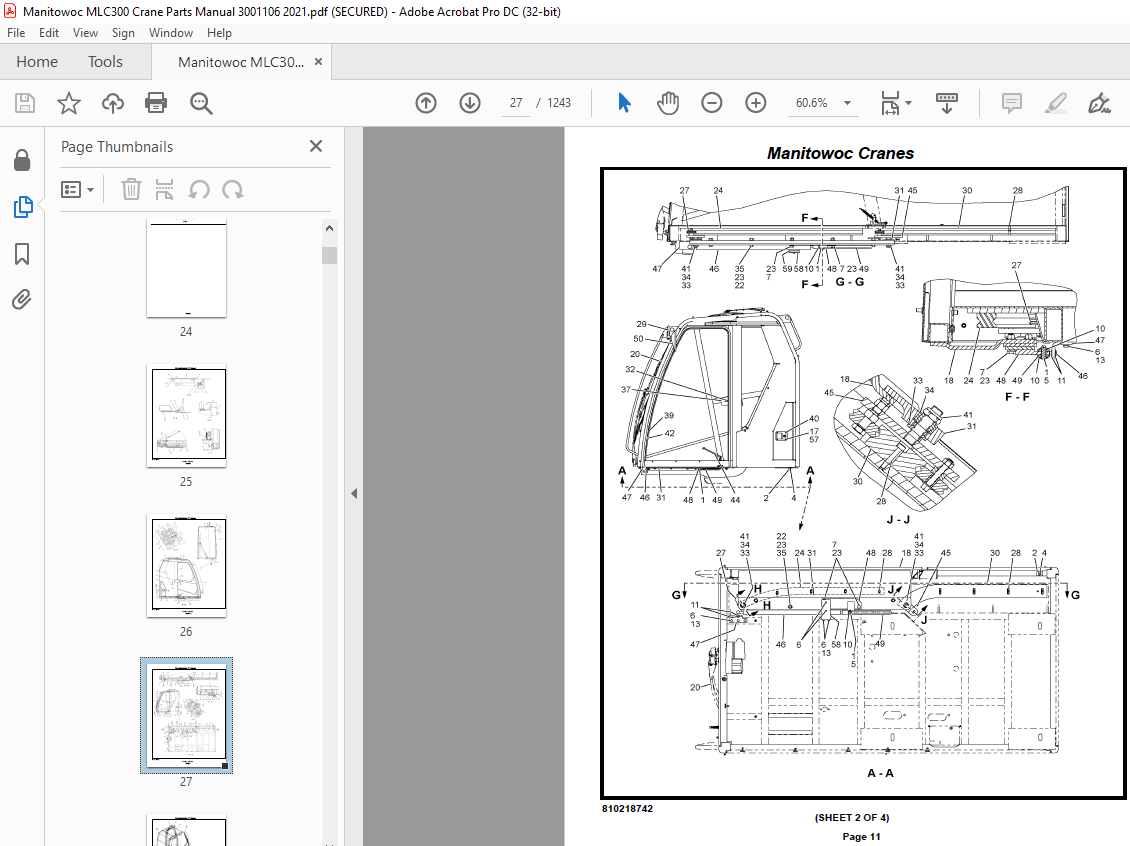Click the F - F section label

pos(1017,397)
